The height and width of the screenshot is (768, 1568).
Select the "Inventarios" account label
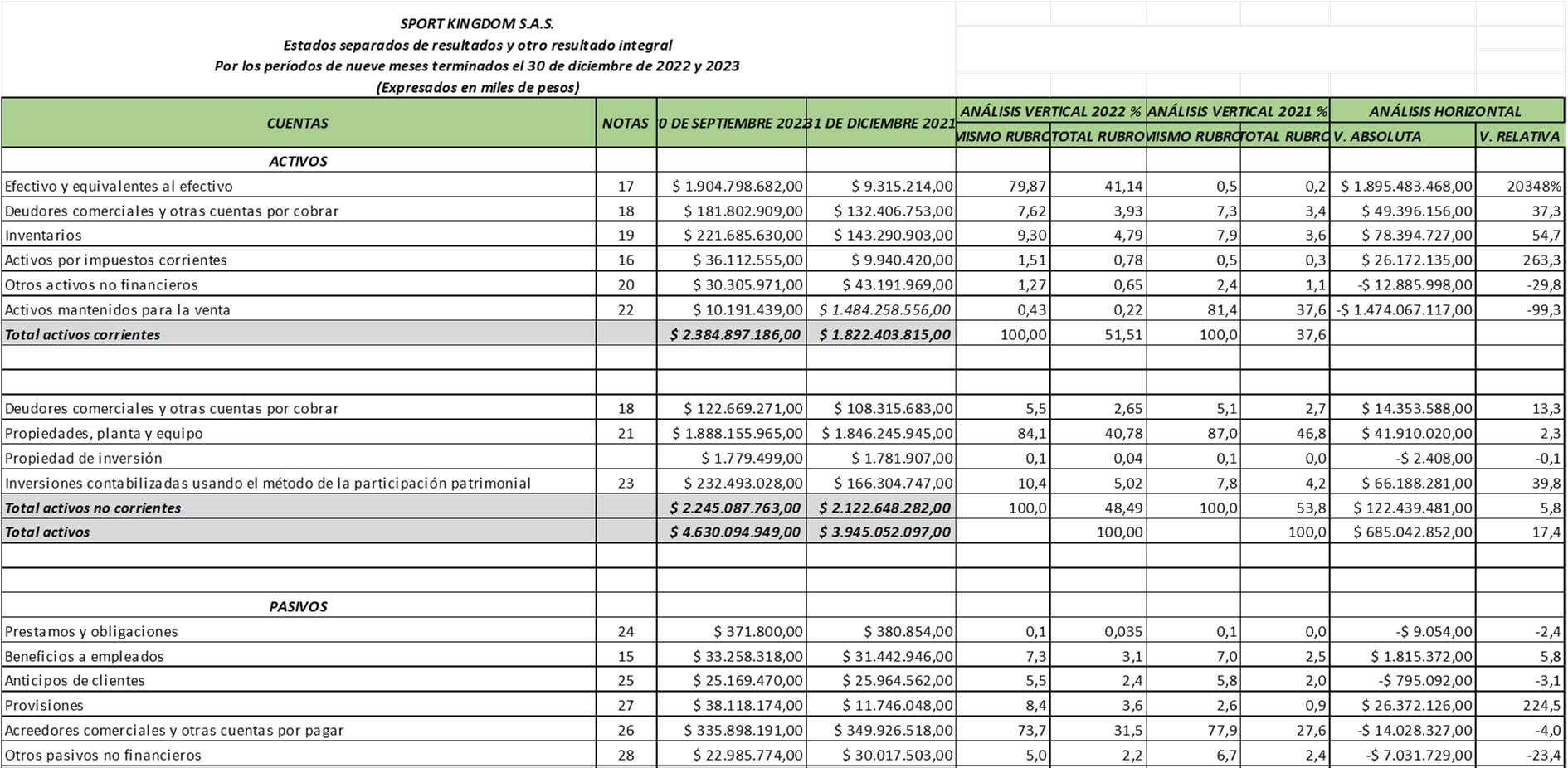[x=43, y=236]
